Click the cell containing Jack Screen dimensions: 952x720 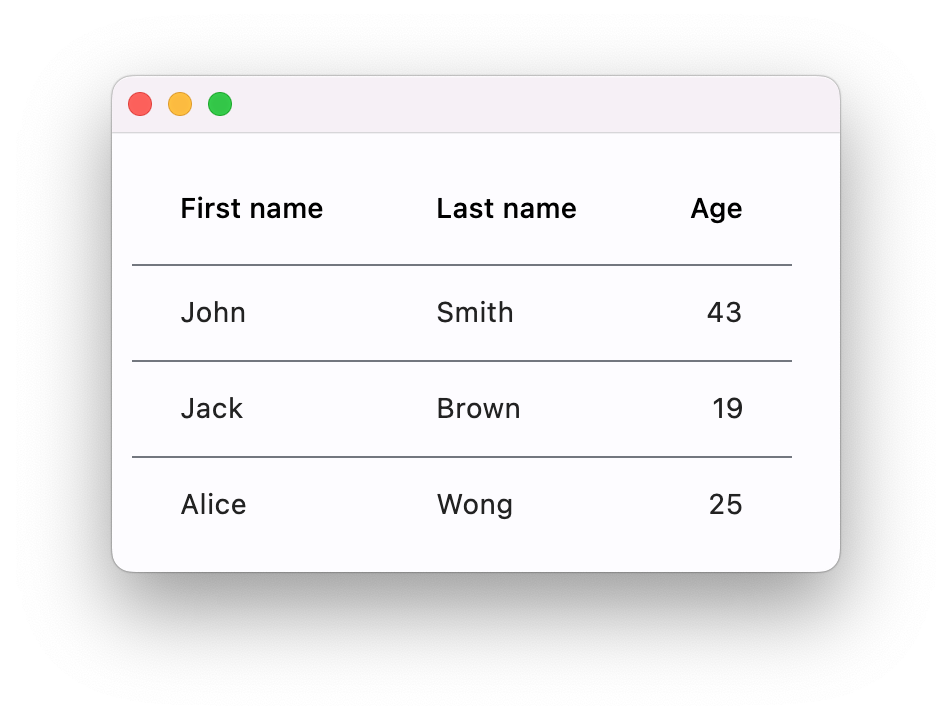tap(212, 408)
